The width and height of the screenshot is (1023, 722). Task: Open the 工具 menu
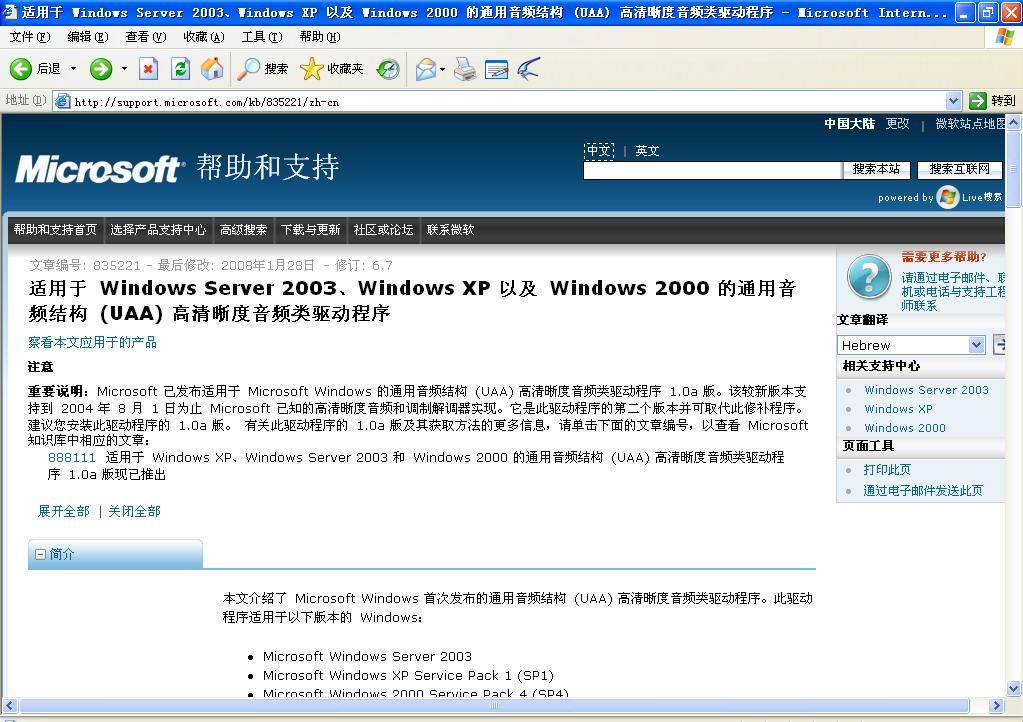[x=262, y=37]
